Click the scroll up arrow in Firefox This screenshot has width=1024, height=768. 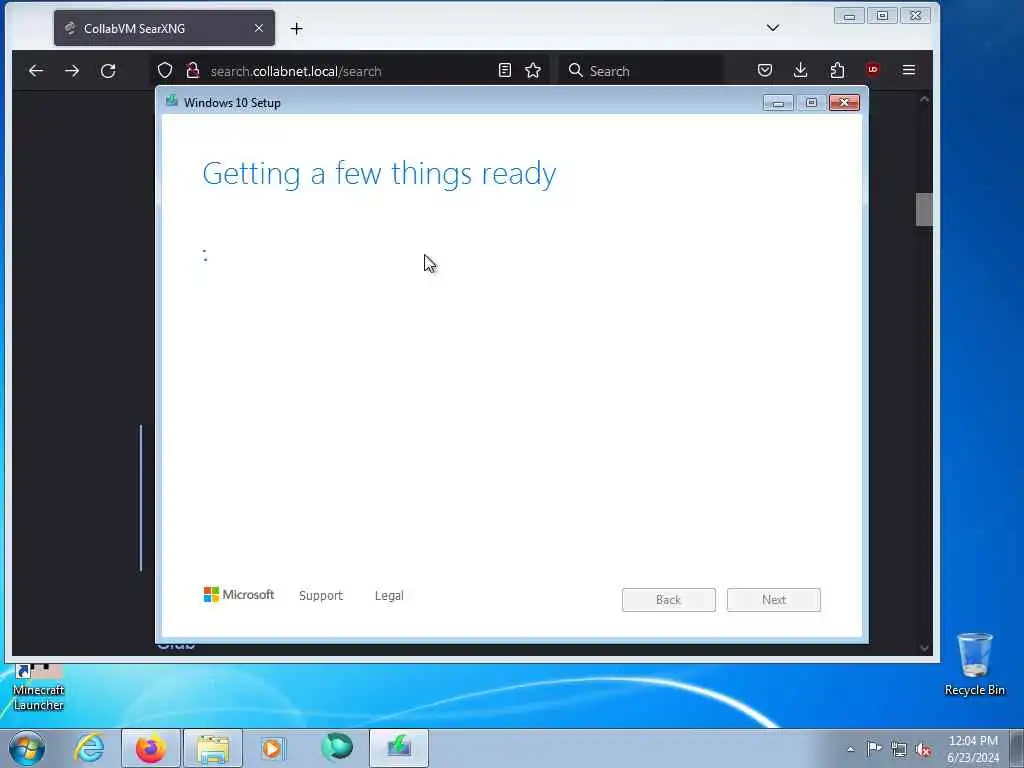(x=924, y=99)
